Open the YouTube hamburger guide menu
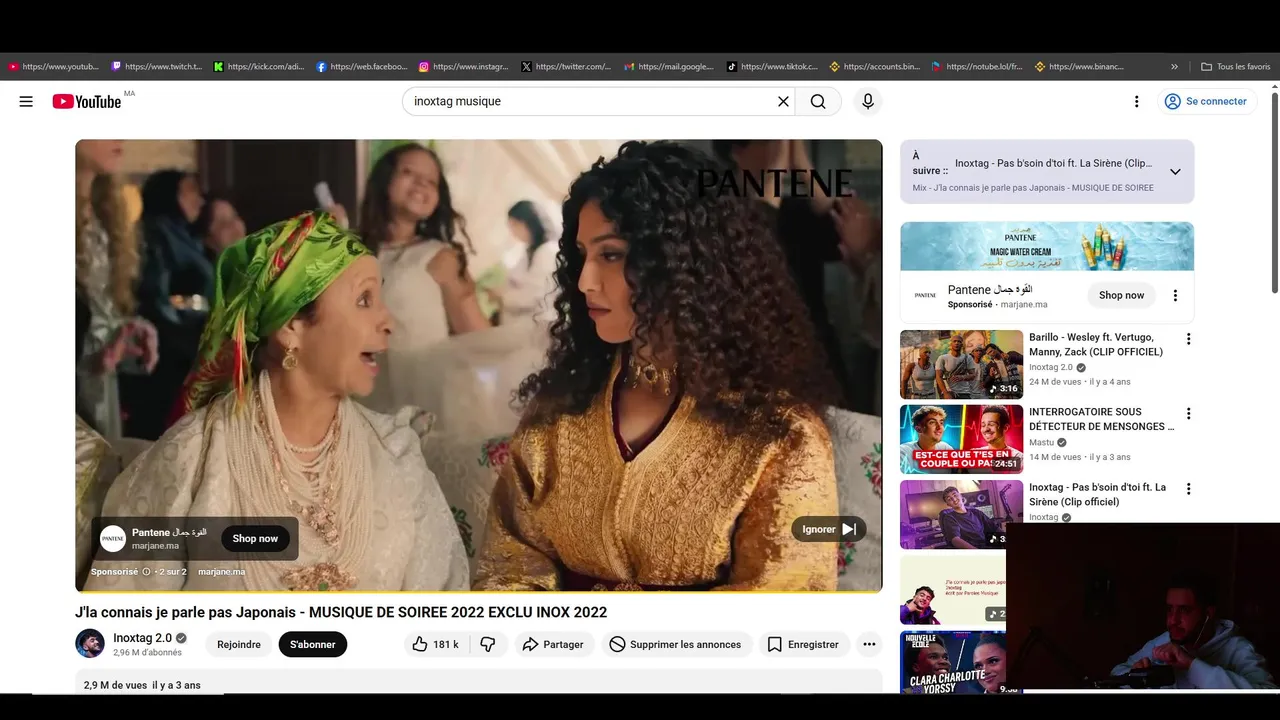Viewport: 1280px width, 720px height. (26, 101)
